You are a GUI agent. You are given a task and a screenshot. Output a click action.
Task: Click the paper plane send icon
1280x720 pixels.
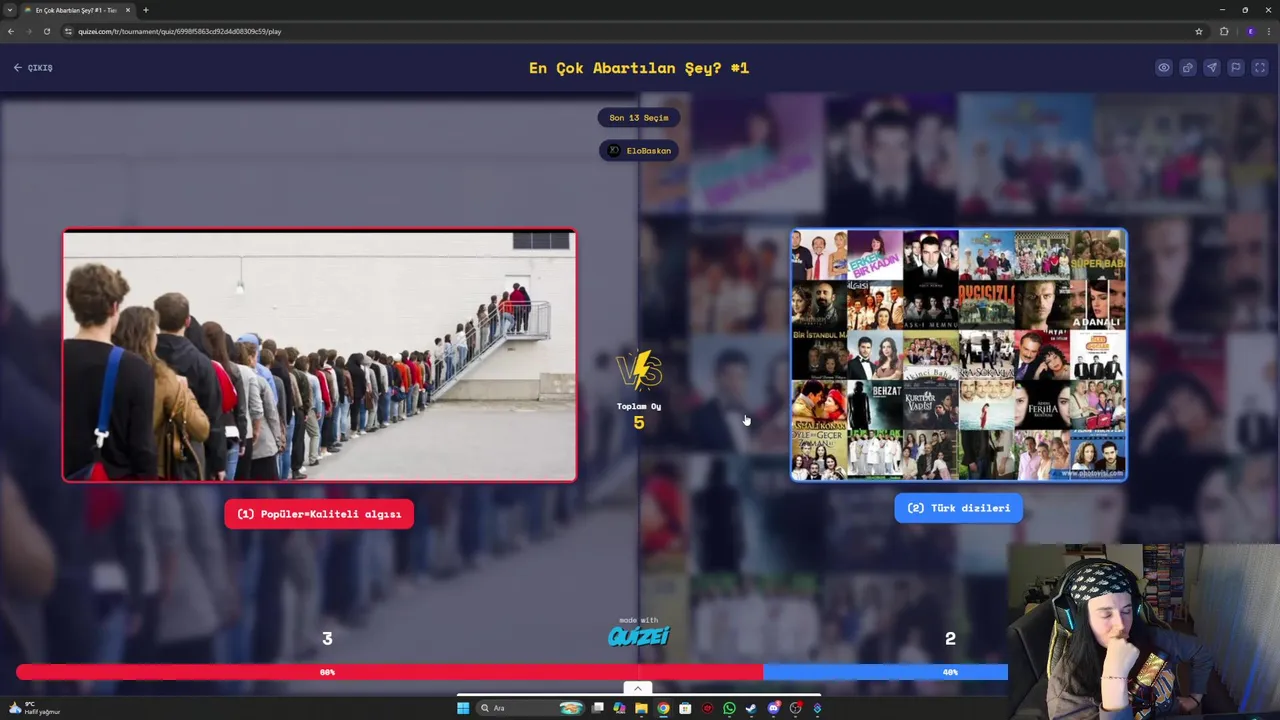tap(1212, 68)
